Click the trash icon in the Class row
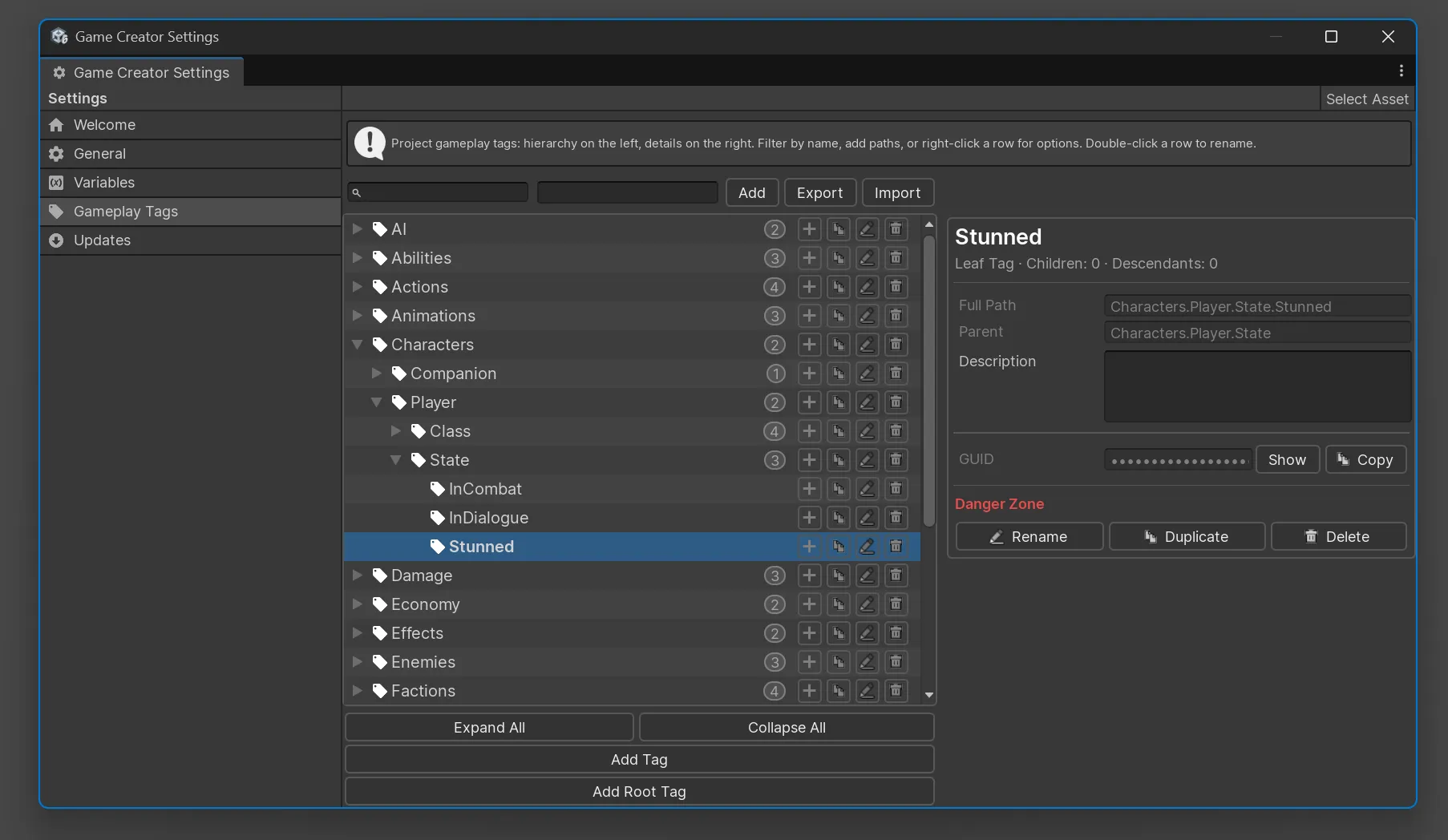This screenshot has width=1448, height=840. (x=896, y=431)
